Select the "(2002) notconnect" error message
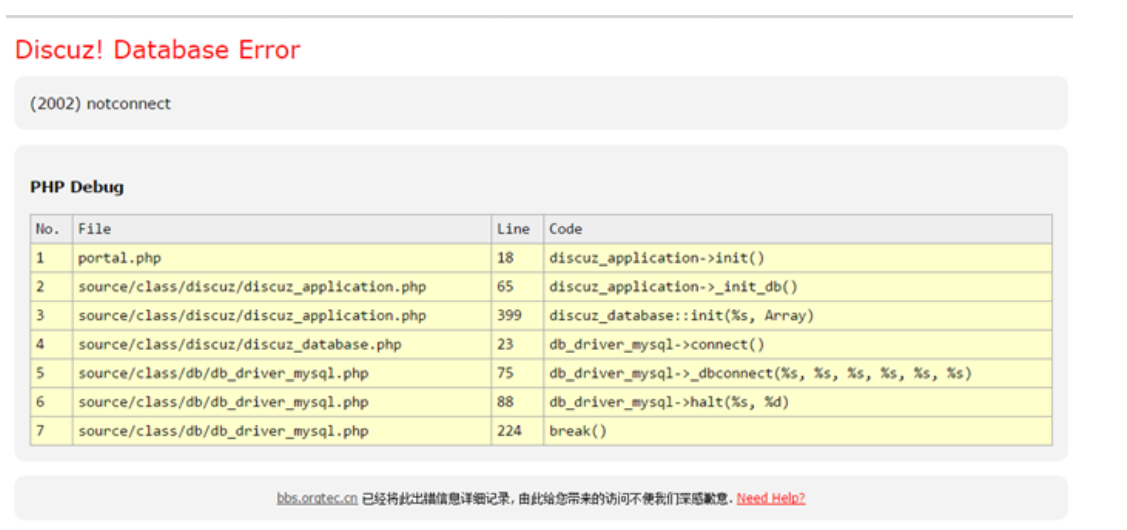This screenshot has height=530, width=1127. [x=100, y=103]
